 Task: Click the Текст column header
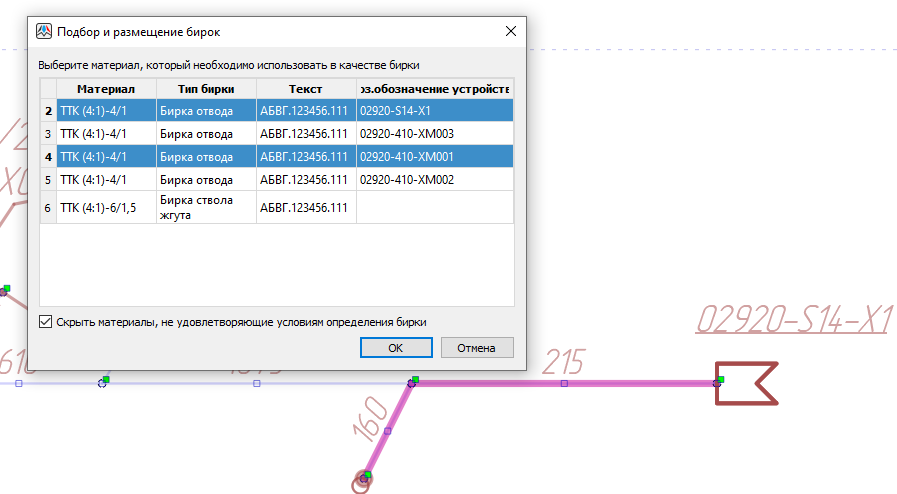click(306, 88)
